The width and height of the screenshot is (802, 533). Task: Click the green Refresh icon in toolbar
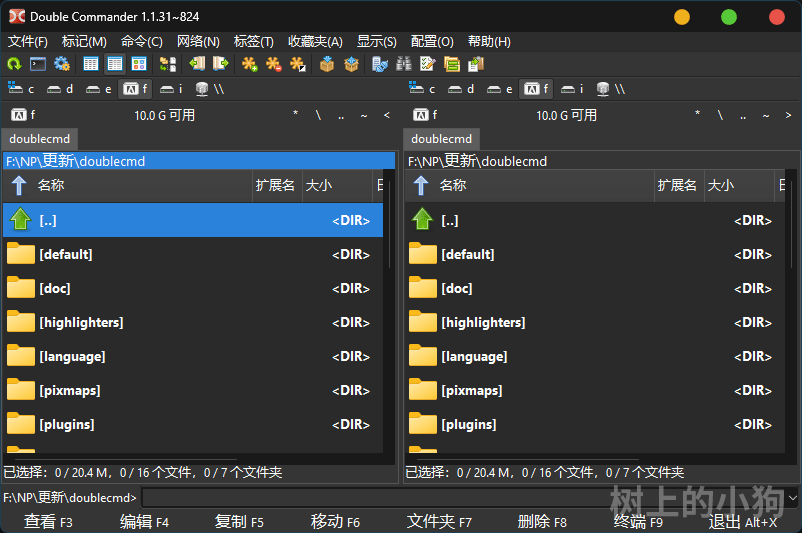tap(14, 64)
